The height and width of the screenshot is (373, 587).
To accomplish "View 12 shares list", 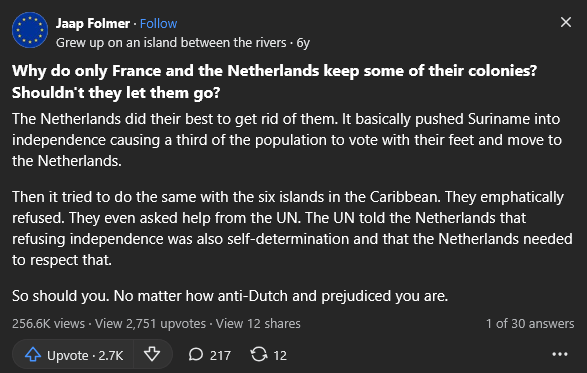I will 258,324.
